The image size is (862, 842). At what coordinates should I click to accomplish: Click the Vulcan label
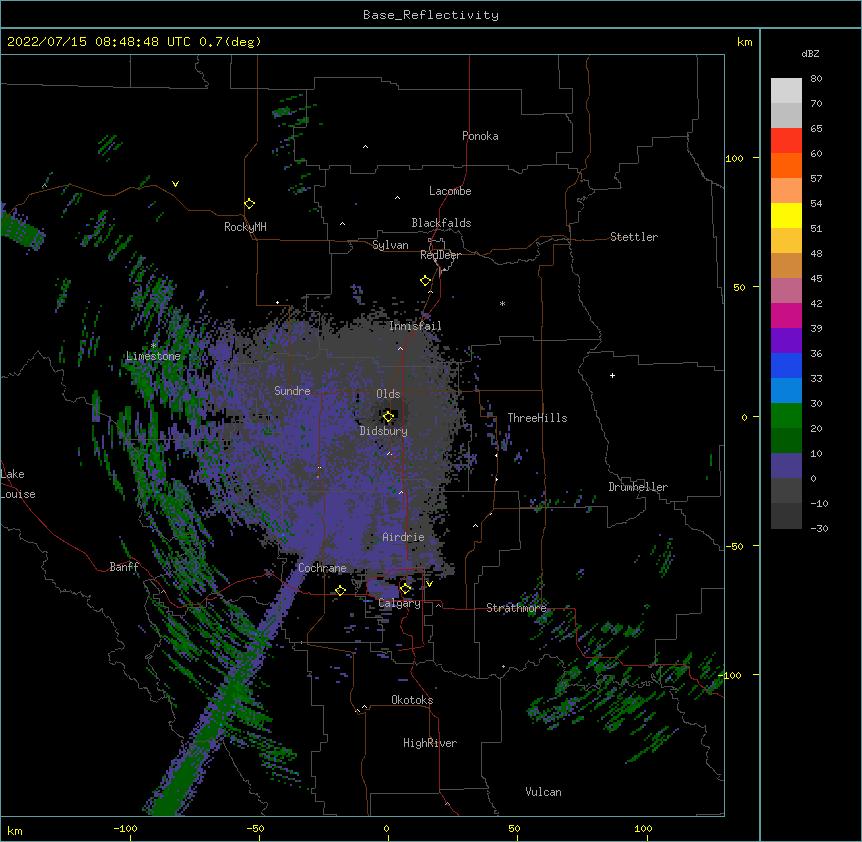click(x=543, y=792)
